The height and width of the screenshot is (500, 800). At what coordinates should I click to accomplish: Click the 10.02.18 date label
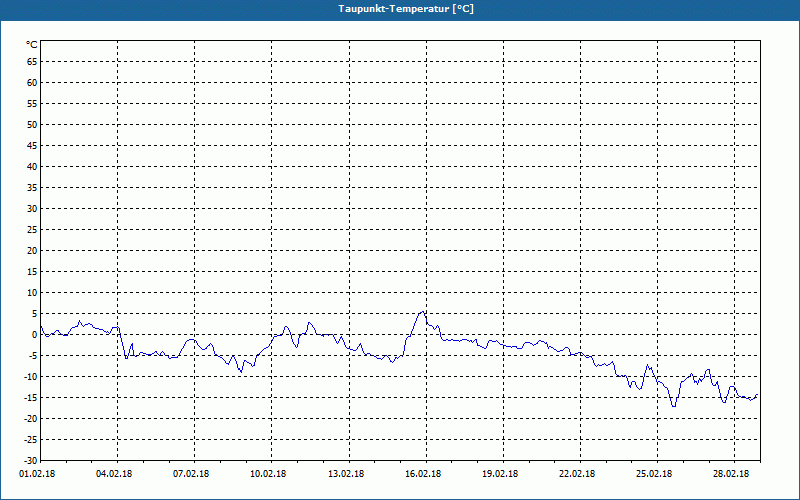268,473
